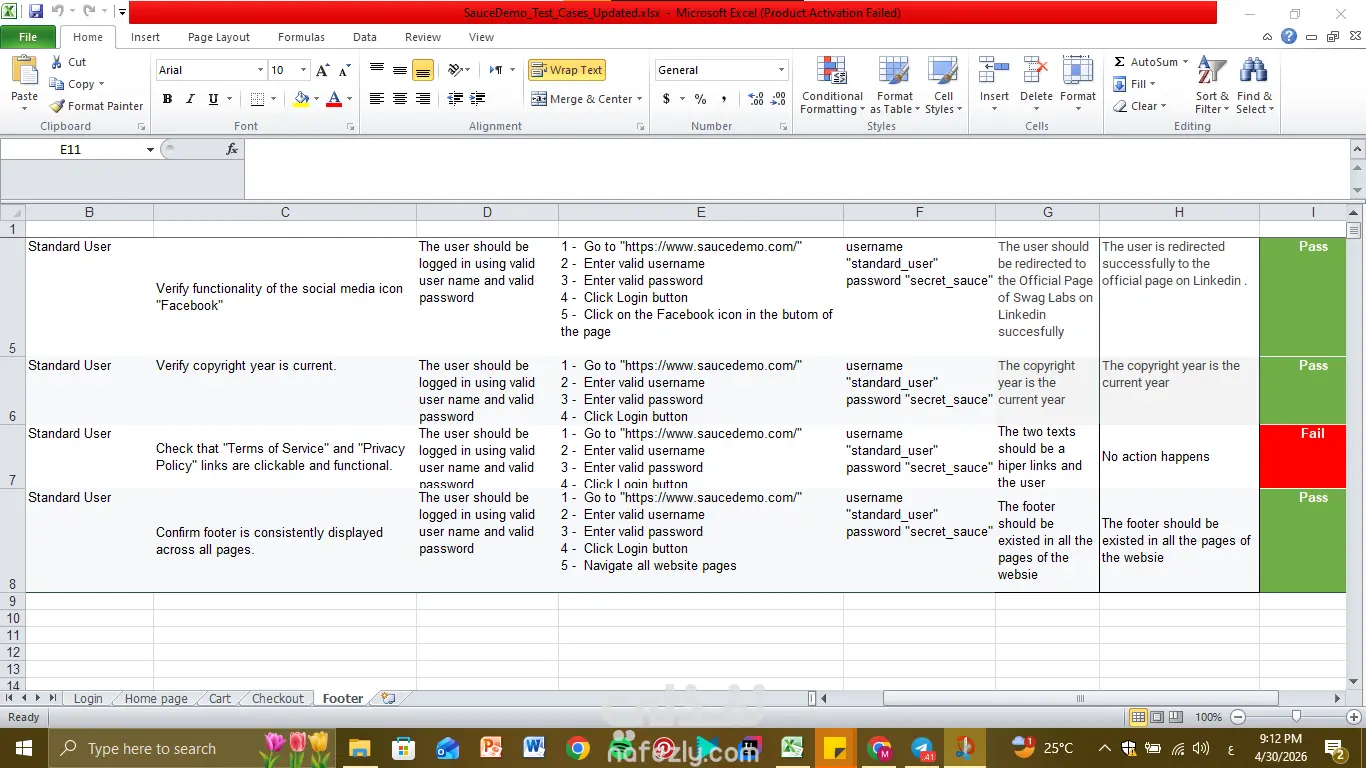The image size is (1366, 768).
Task: Toggle Underline formatting
Action: 213,99
